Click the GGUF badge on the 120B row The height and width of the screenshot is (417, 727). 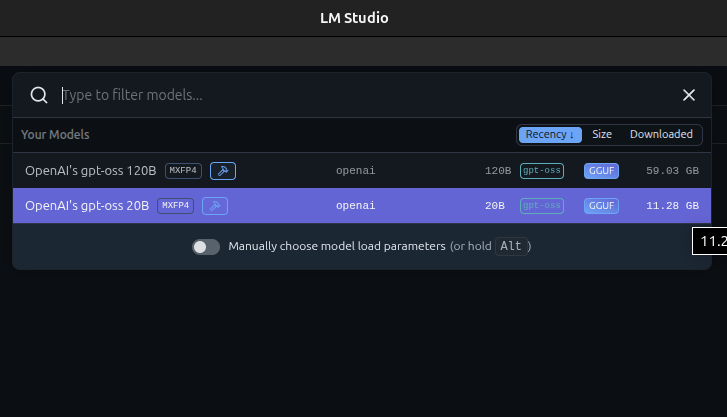601,171
